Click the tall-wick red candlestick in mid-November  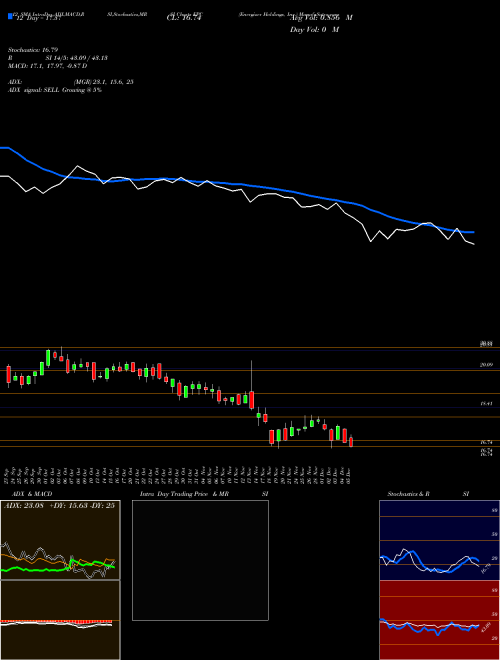click(x=252, y=399)
